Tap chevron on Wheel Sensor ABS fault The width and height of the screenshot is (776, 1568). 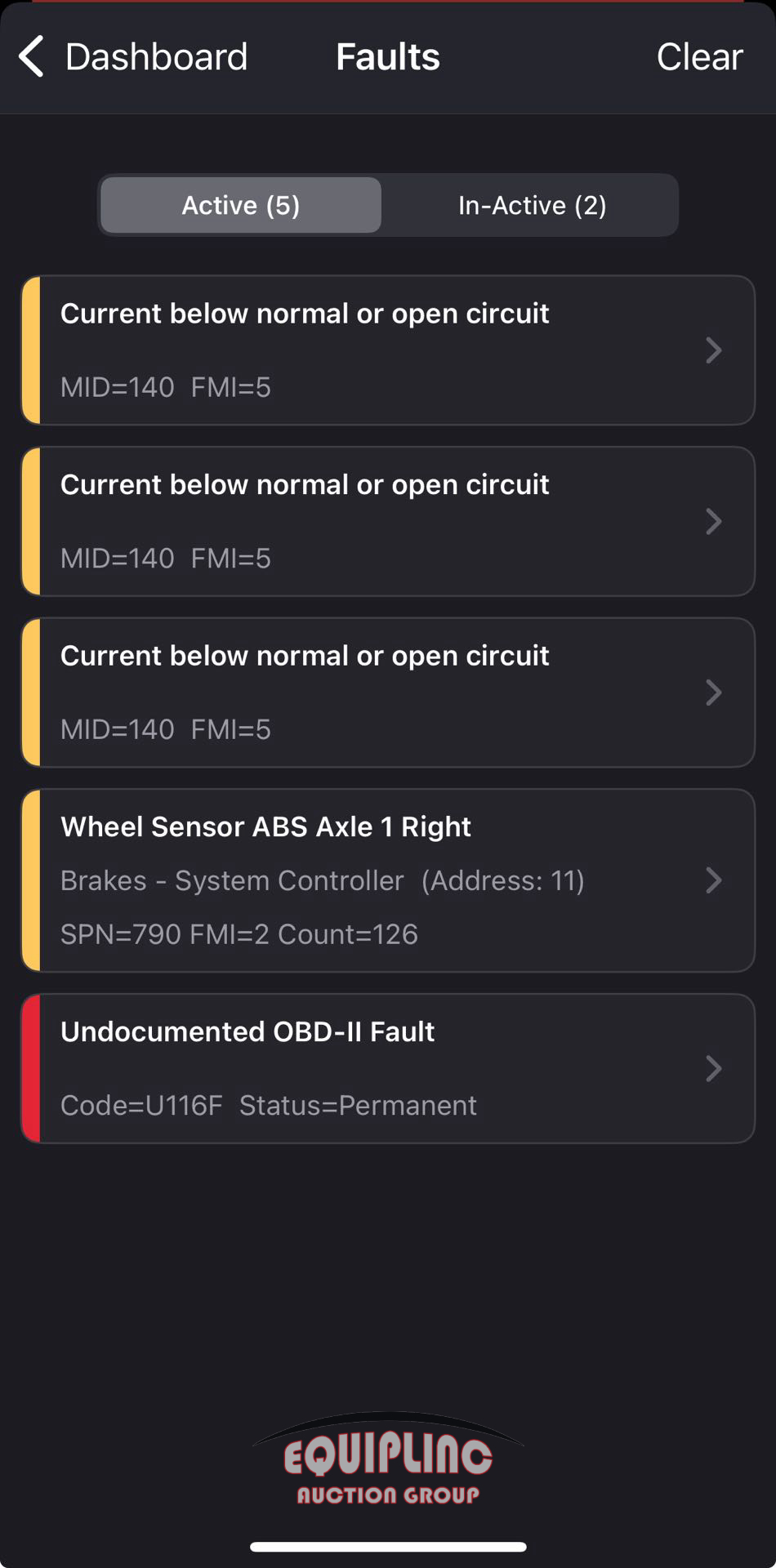pos(713,880)
